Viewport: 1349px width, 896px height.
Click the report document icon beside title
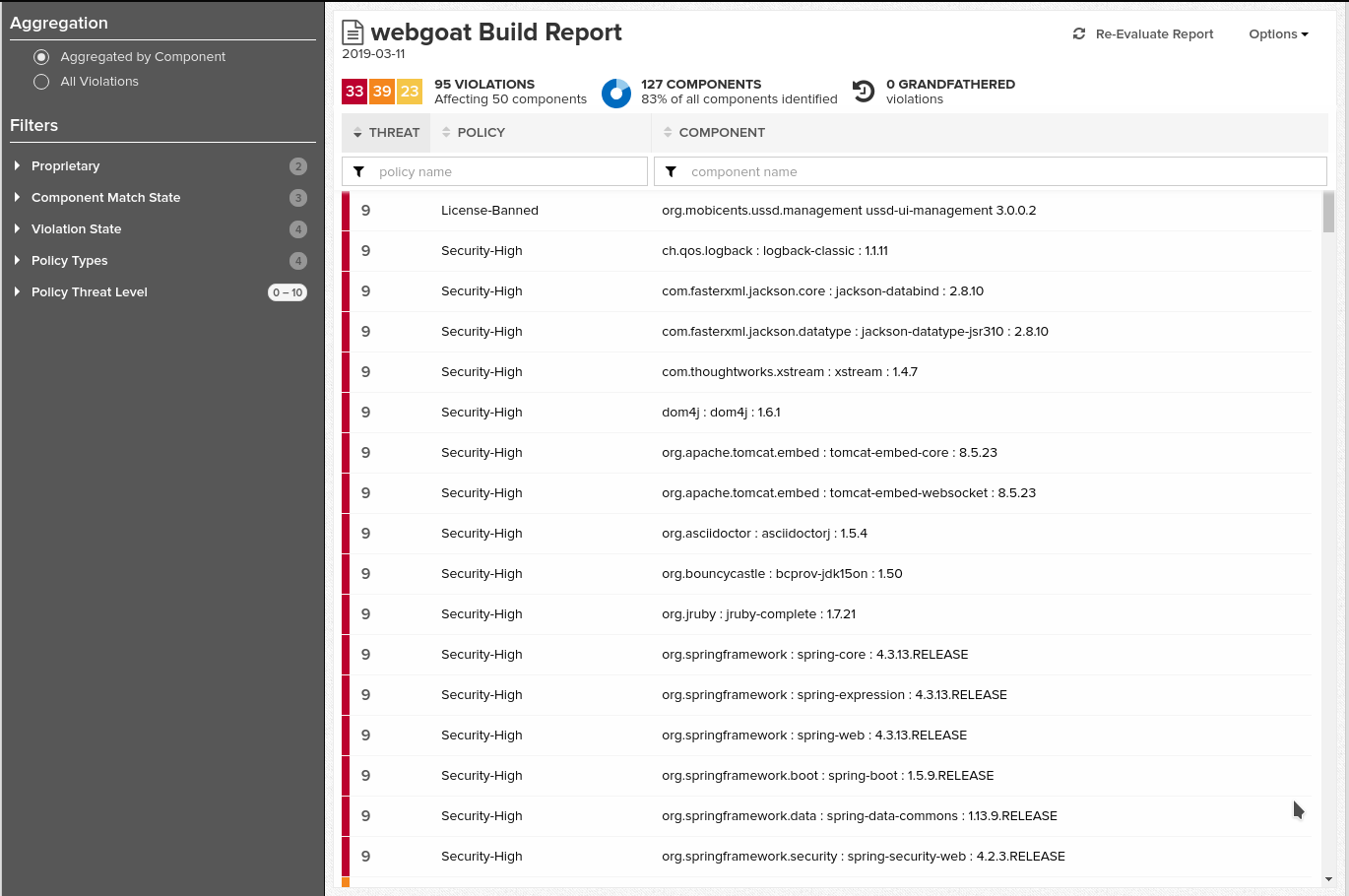tap(353, 32)
